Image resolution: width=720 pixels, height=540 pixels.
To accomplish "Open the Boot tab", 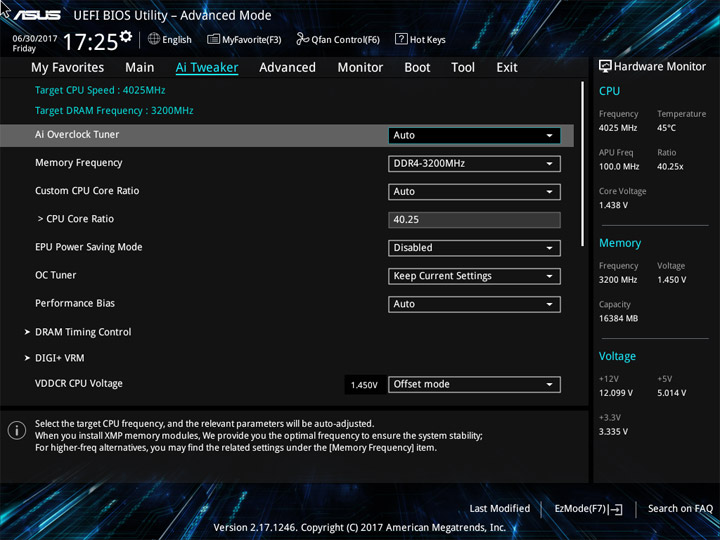I will click(417, 68).
